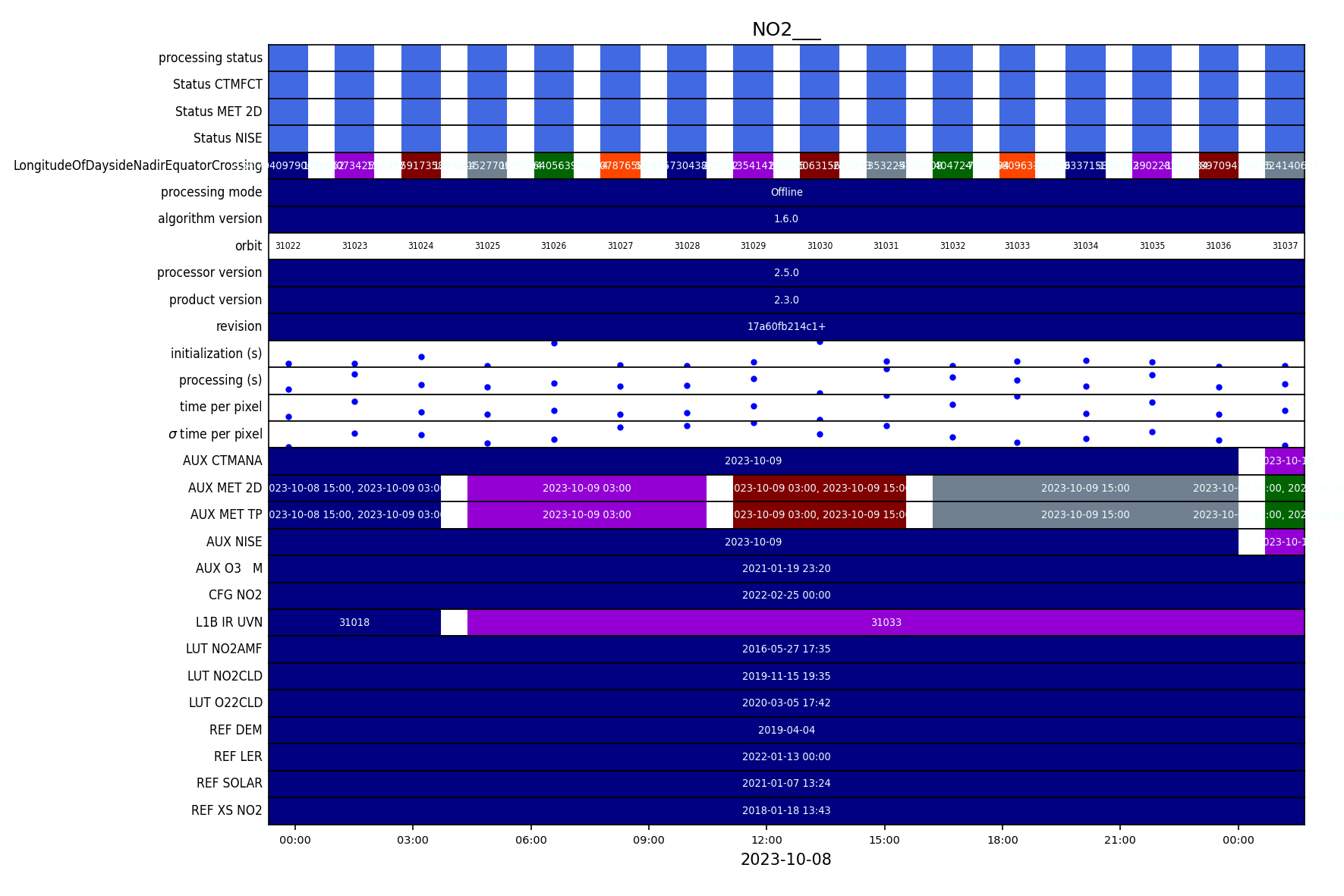The height and width of the screenshot is (896, 1344).
Task: Click LUT NO2CLD value 2019-11-15 19:35
Action: (786, 676)
